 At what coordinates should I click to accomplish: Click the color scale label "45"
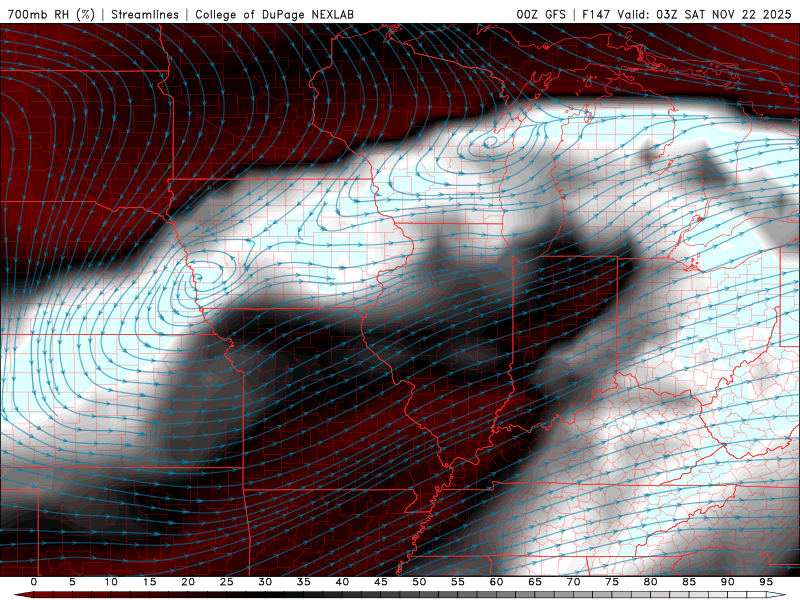[x=381, y=582]
